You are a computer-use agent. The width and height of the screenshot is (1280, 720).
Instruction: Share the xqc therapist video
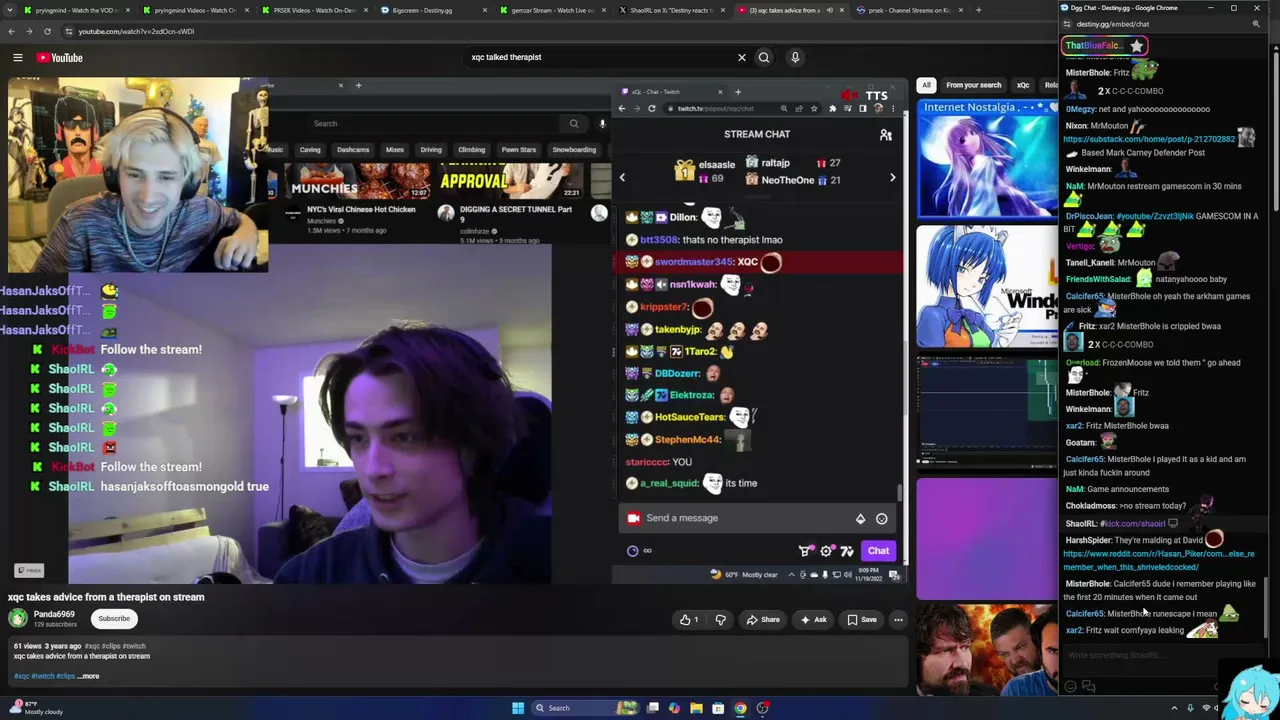click(763, 620)
